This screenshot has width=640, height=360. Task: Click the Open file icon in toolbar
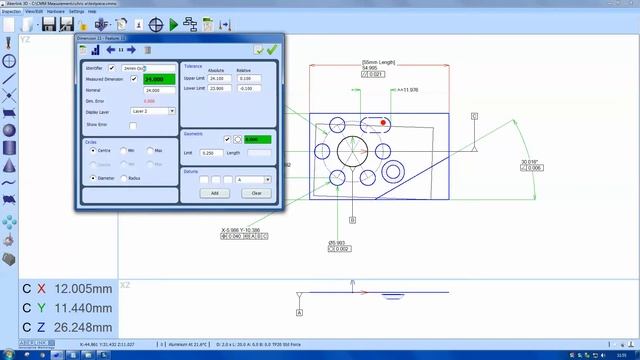27,24
